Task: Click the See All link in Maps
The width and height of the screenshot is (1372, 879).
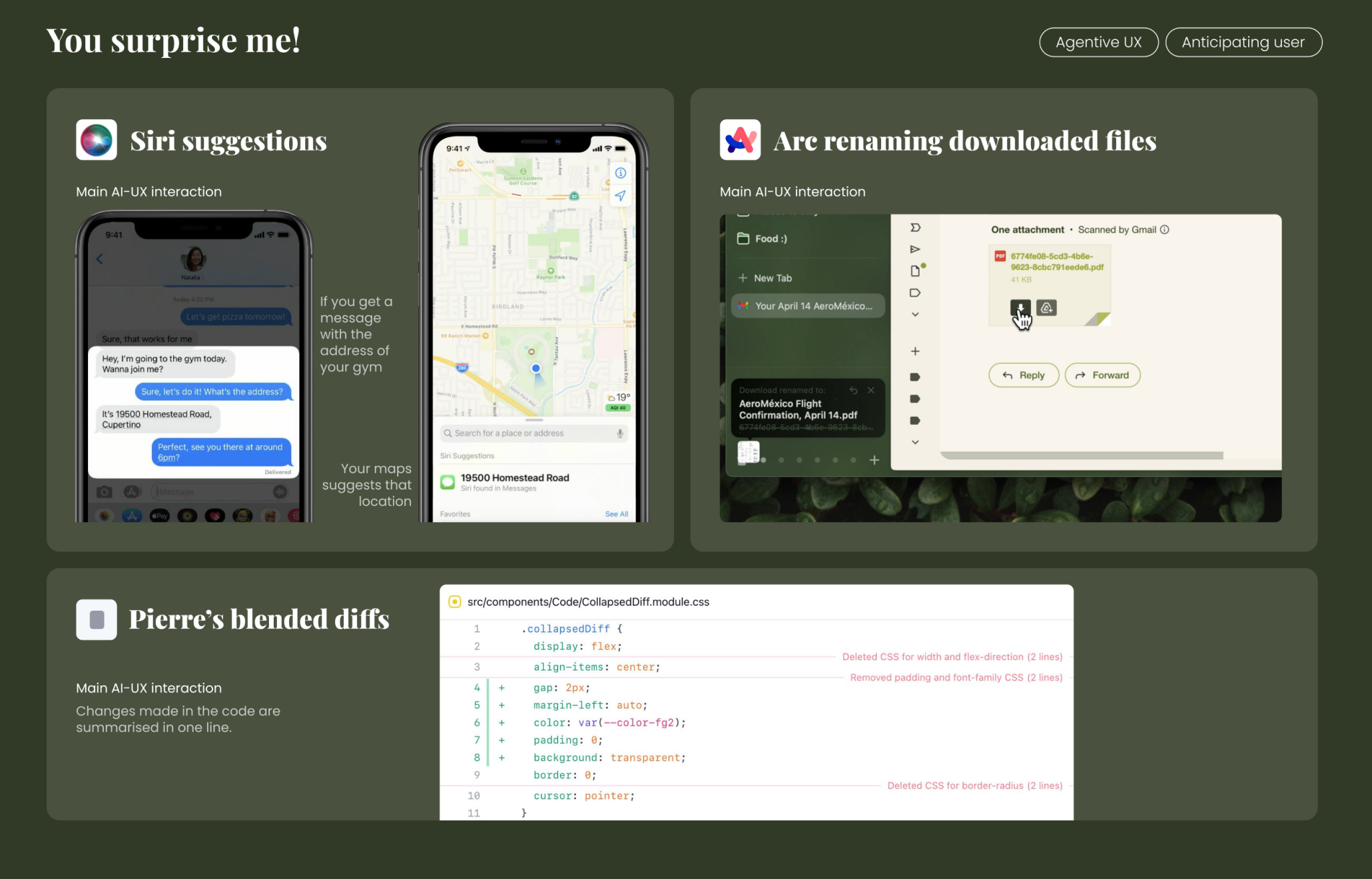Action: click(x=616, y=514)
